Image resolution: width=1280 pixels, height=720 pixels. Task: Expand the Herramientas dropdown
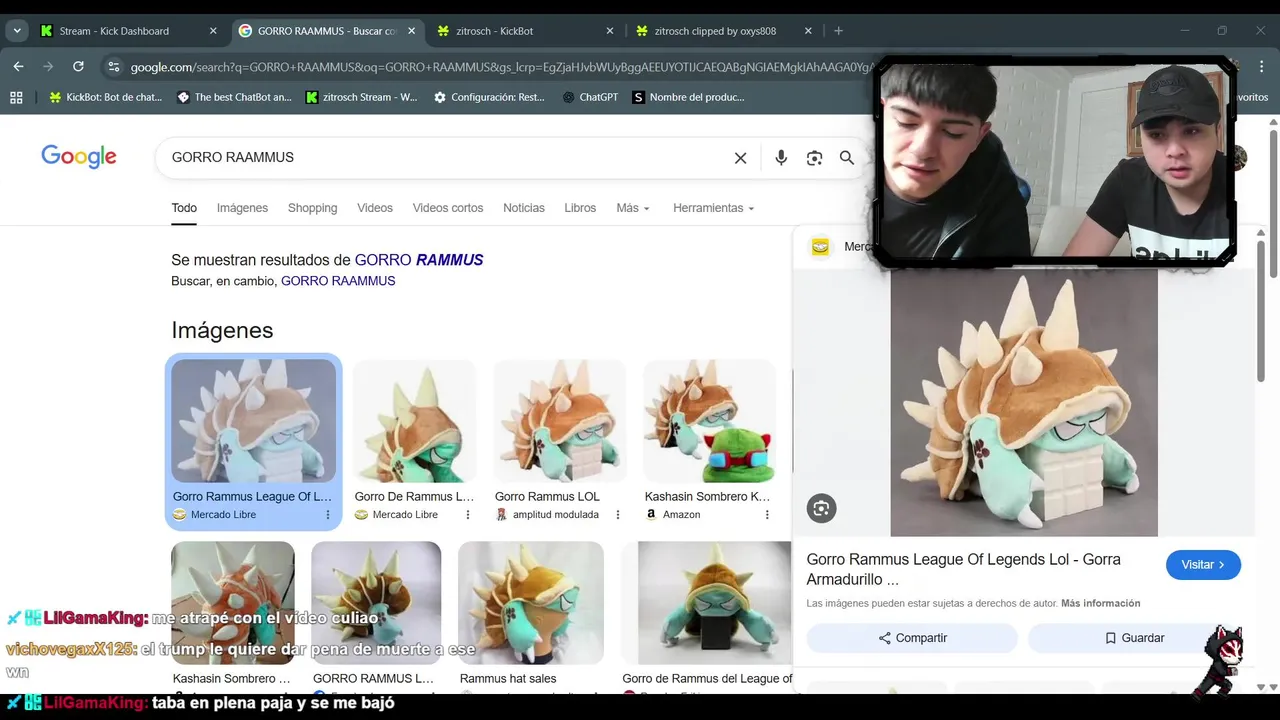click(x=714, y=208)
